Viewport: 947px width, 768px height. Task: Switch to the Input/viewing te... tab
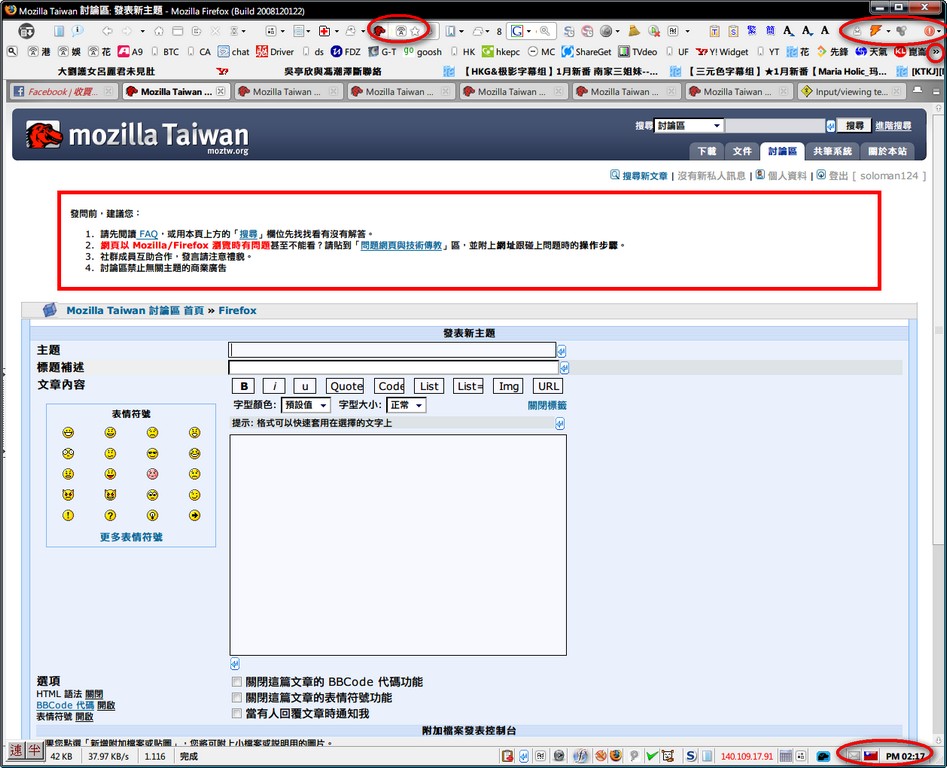click(x=852, y=92)
